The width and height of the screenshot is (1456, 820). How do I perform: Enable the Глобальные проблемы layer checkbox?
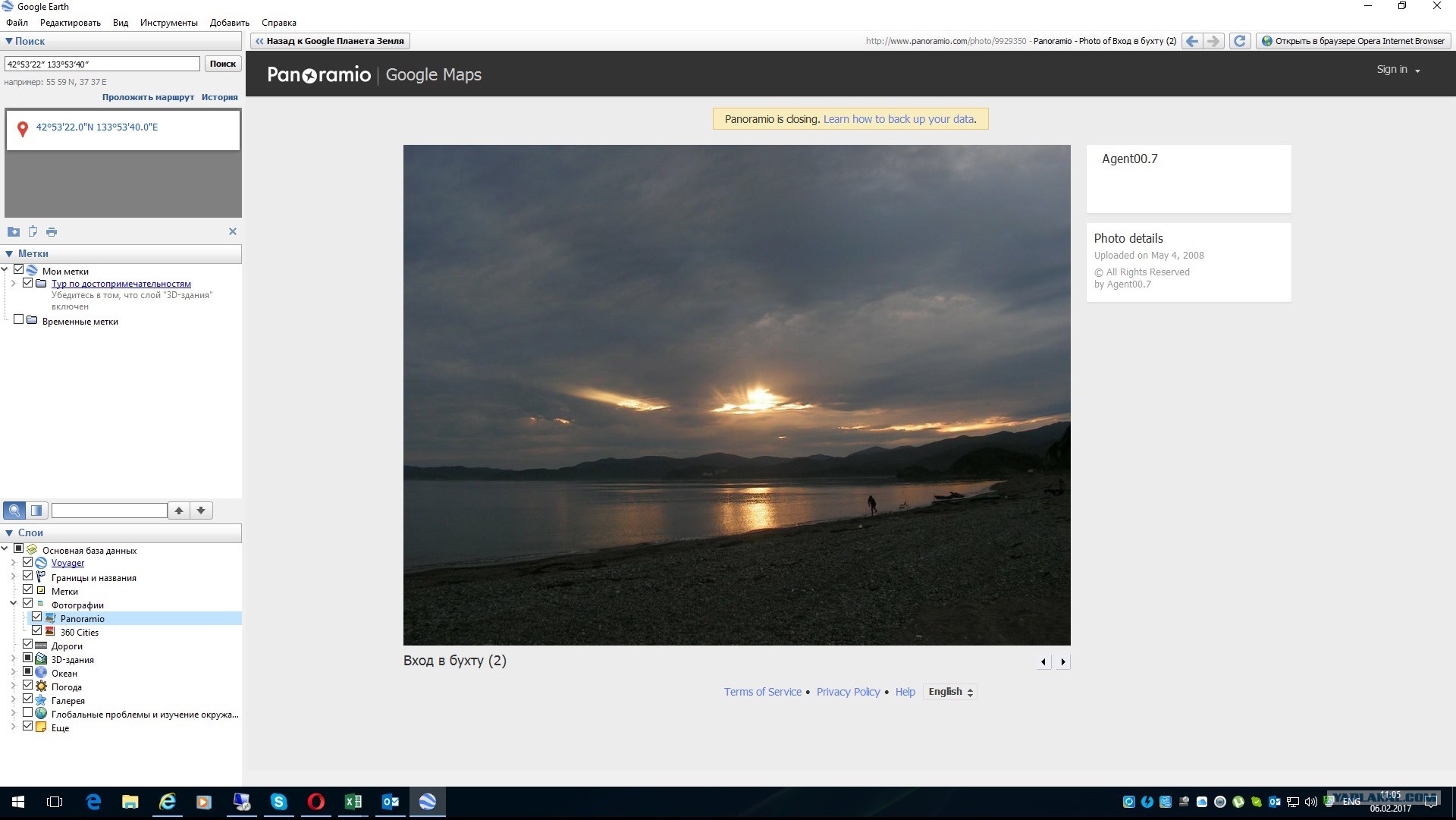(x=28, y=713)
